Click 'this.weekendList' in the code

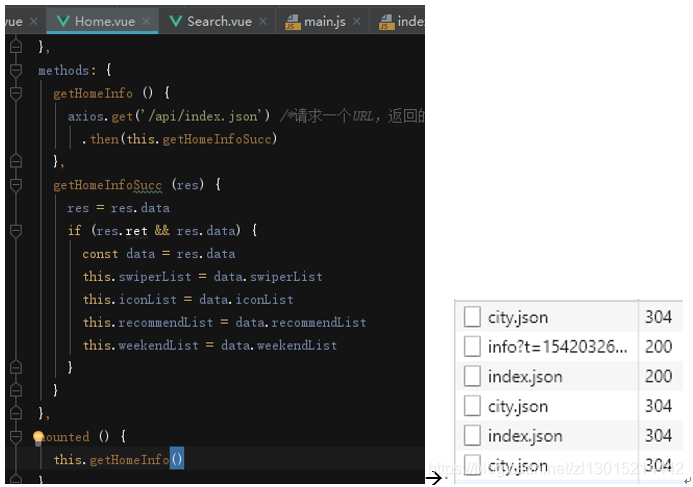tap(141, 346)
